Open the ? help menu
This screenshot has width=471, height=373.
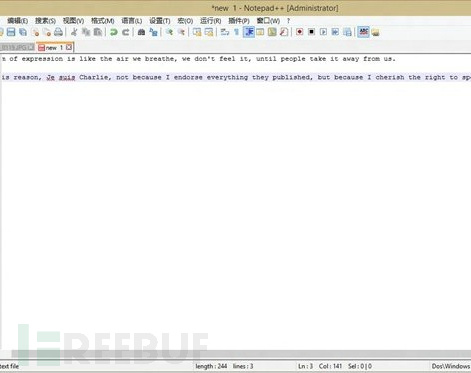(288, 21)
